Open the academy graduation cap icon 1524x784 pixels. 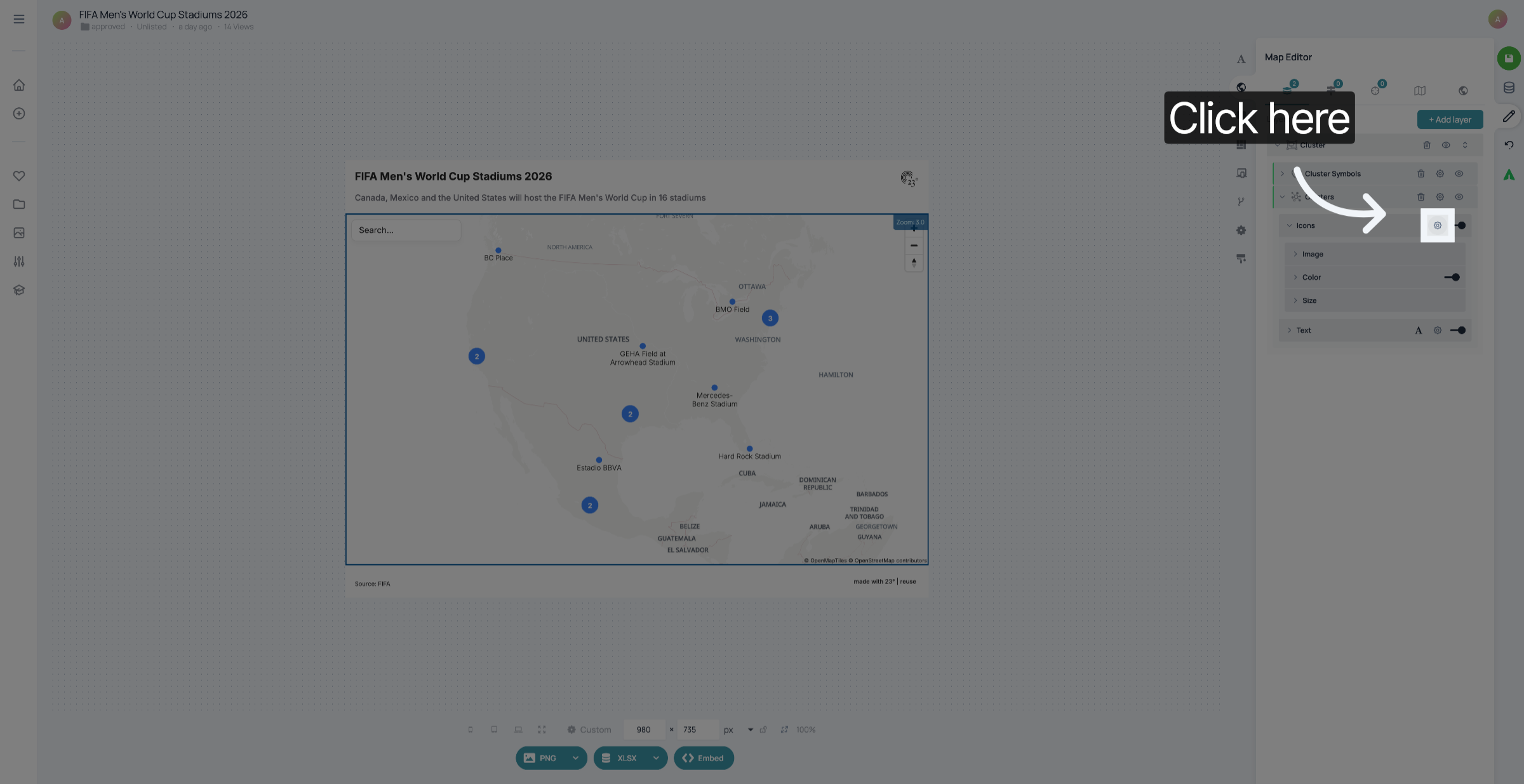click(19, 290)
